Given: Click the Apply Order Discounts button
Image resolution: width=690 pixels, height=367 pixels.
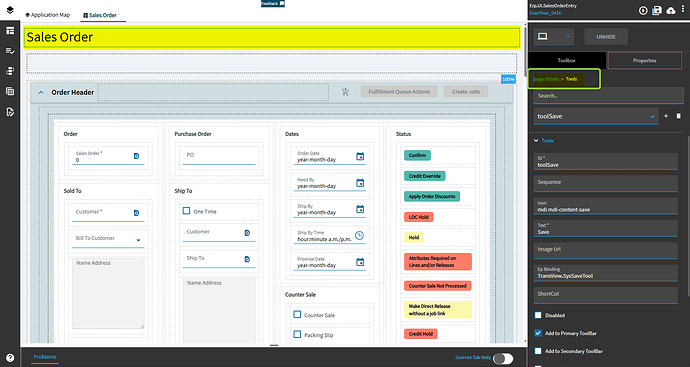Looking at the screenshot, I should (x=432, y=196).
